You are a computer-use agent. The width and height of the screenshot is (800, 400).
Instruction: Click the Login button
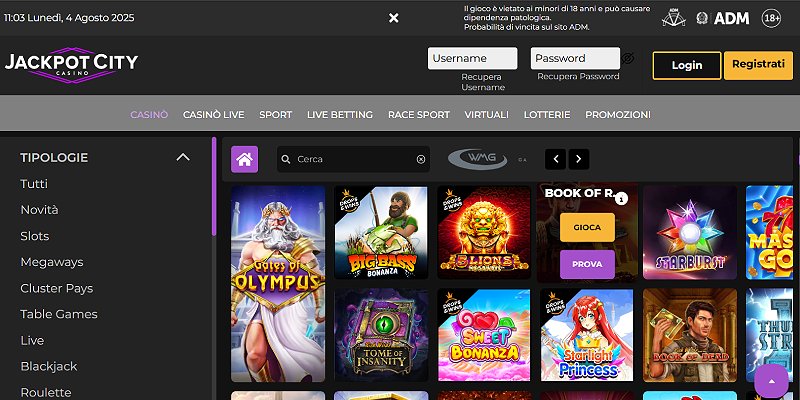coord(687,65)
